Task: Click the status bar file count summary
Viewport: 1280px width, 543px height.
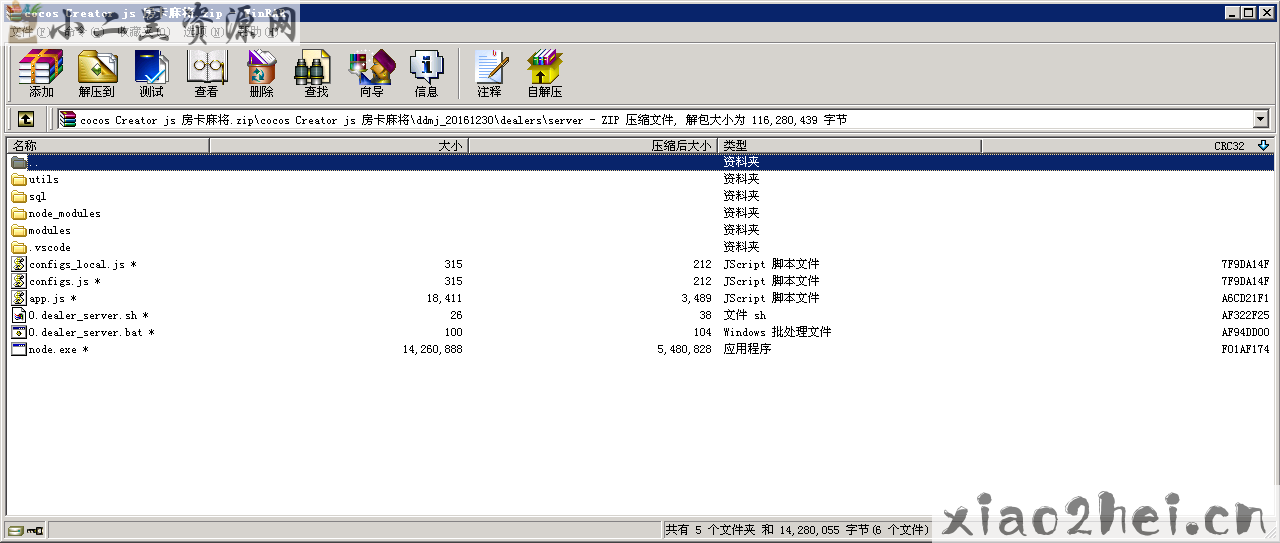Action: (797, 530)
